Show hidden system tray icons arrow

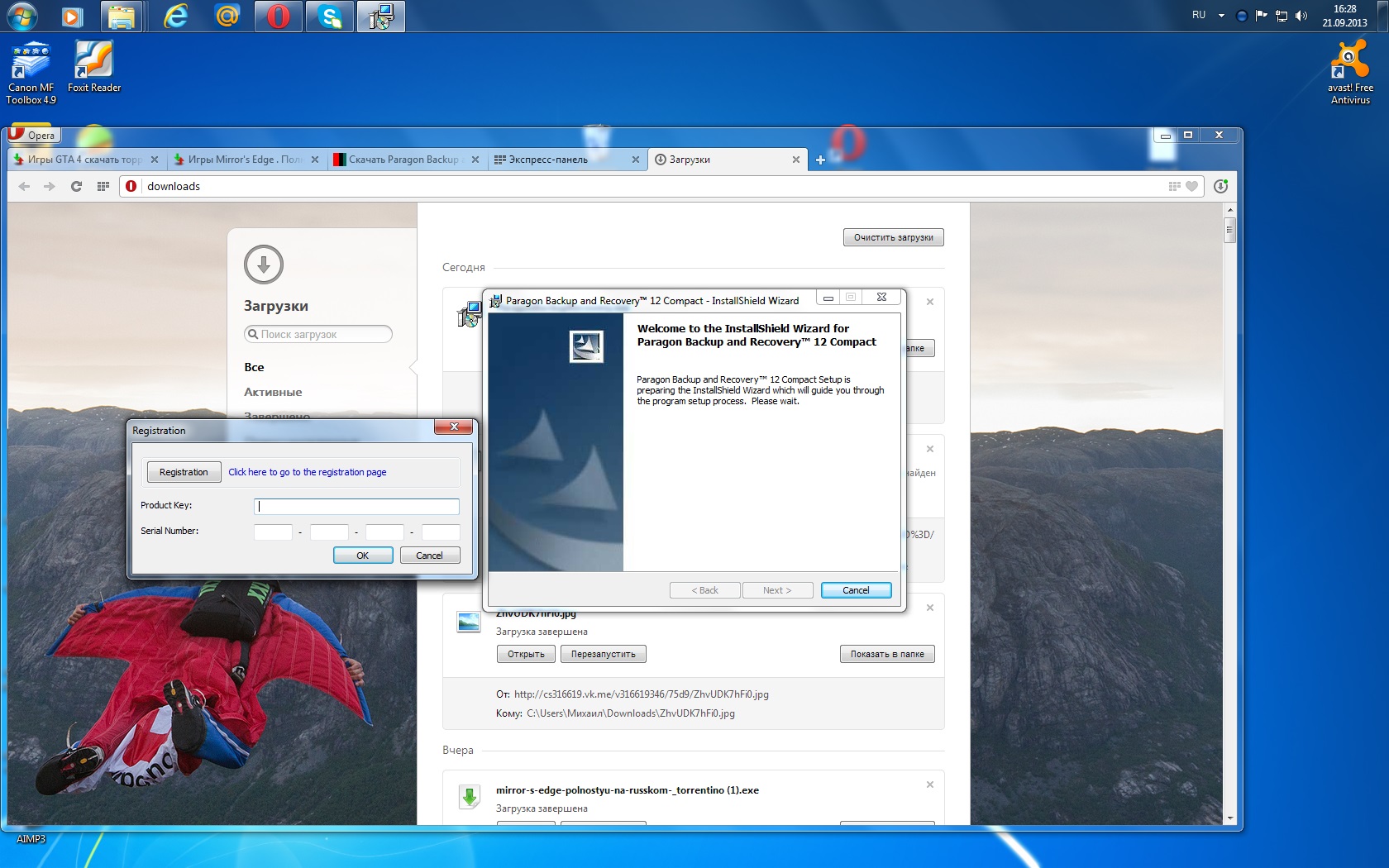[x=1221, y=16]
